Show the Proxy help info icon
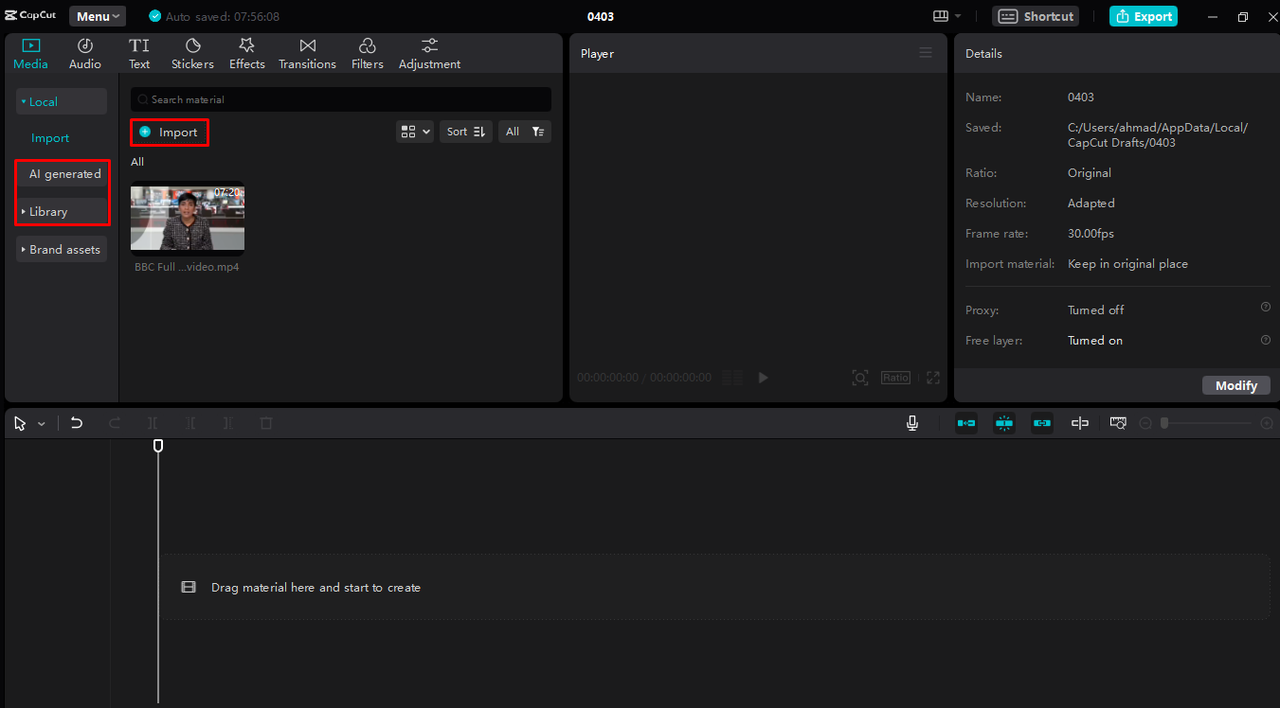Screen dimensions: 1280x708 tap(1265, 308)
